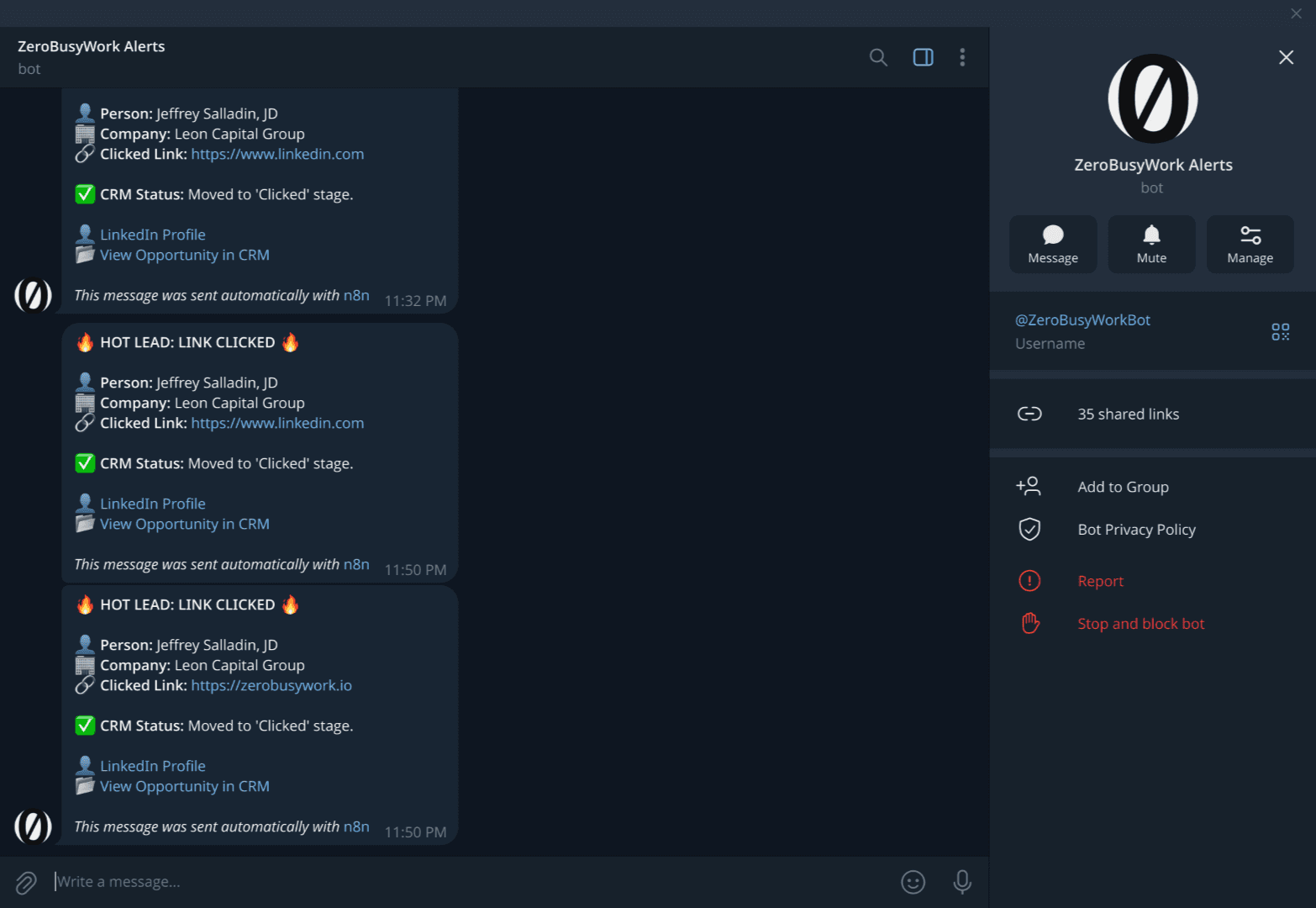Open linkedin.com link in middle 11:50 PM message
Viewport: 1316px width, 908px height.
click(277, 423)
